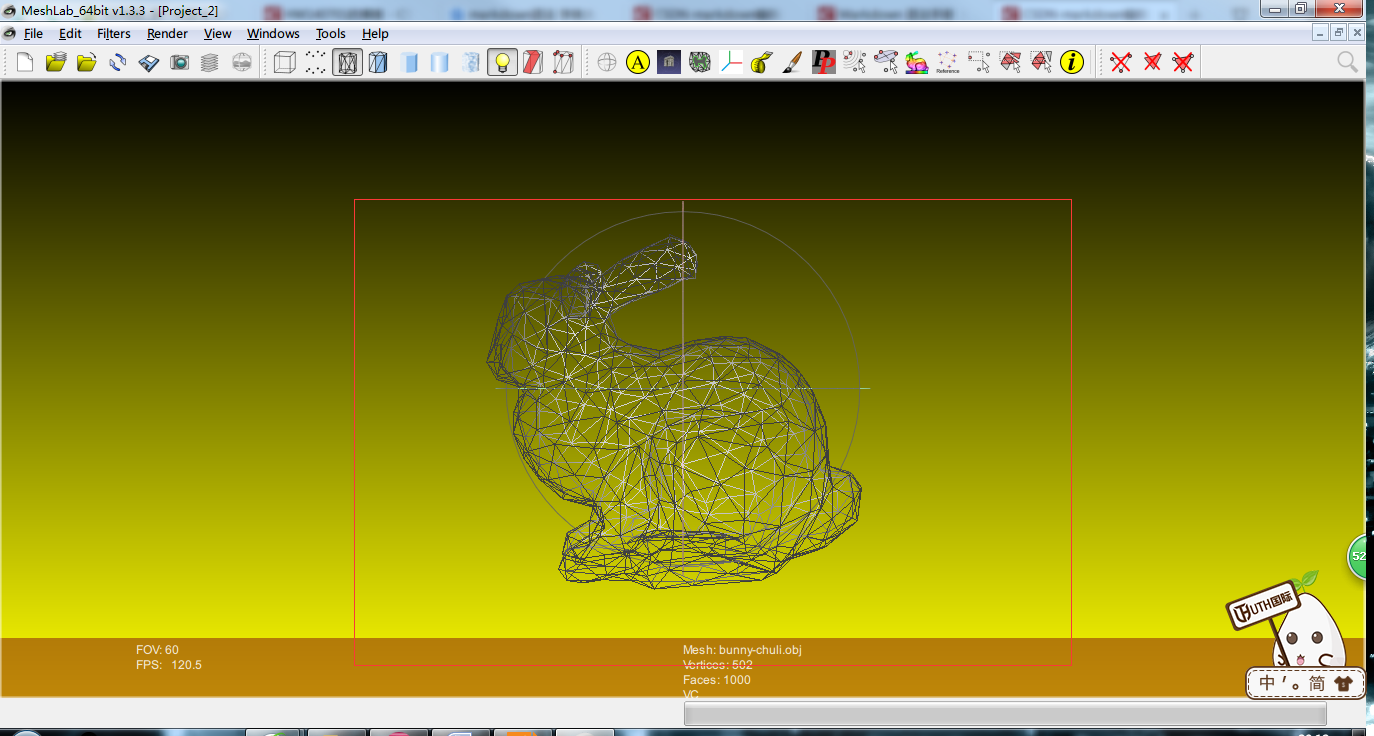Toggle wireframe render mode
Image resolution: width=1374 pixels, height=736 pixels.
pyautogui.click(x=347, y=63)
